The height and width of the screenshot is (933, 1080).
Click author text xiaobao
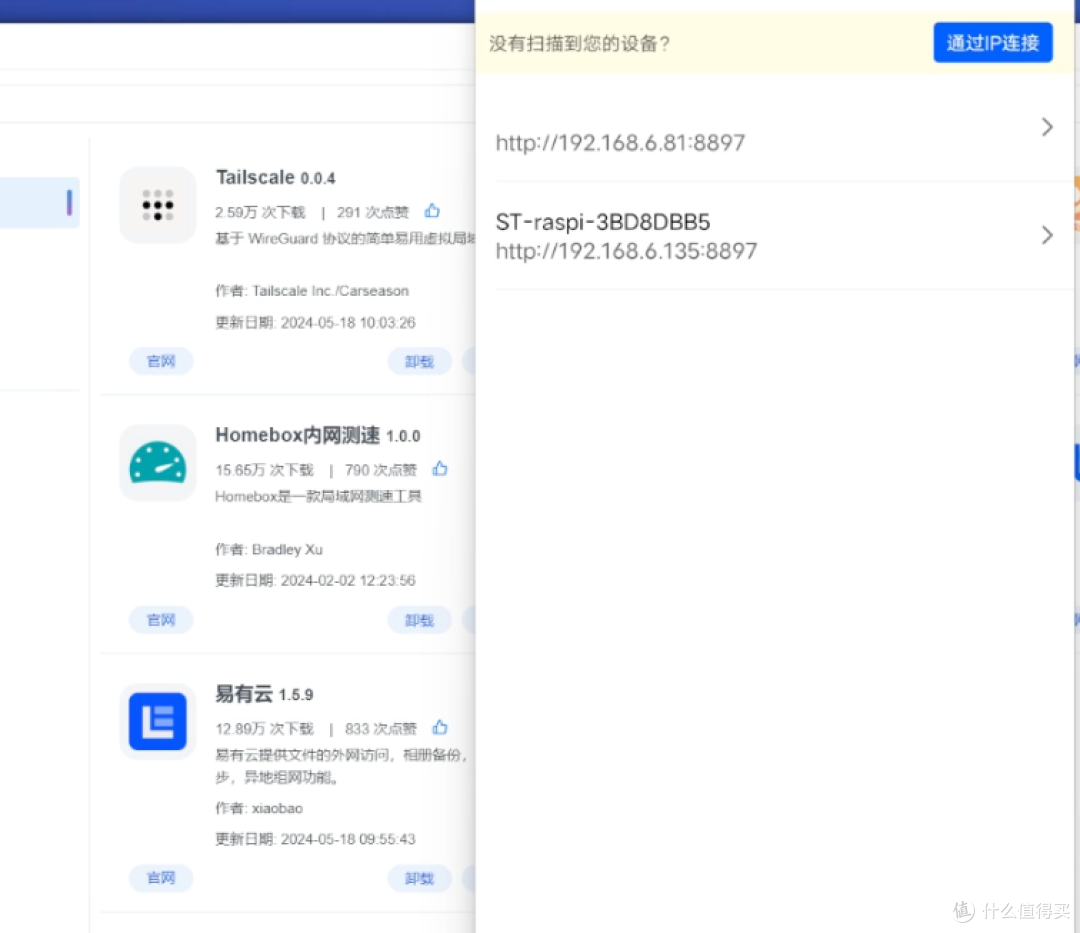pos(277,808)
